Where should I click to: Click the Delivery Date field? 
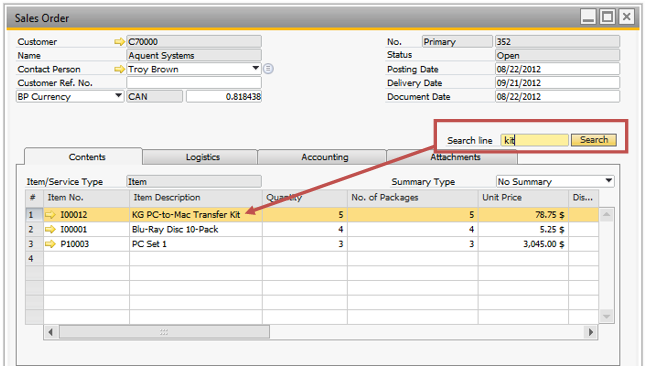coord(557,83)
